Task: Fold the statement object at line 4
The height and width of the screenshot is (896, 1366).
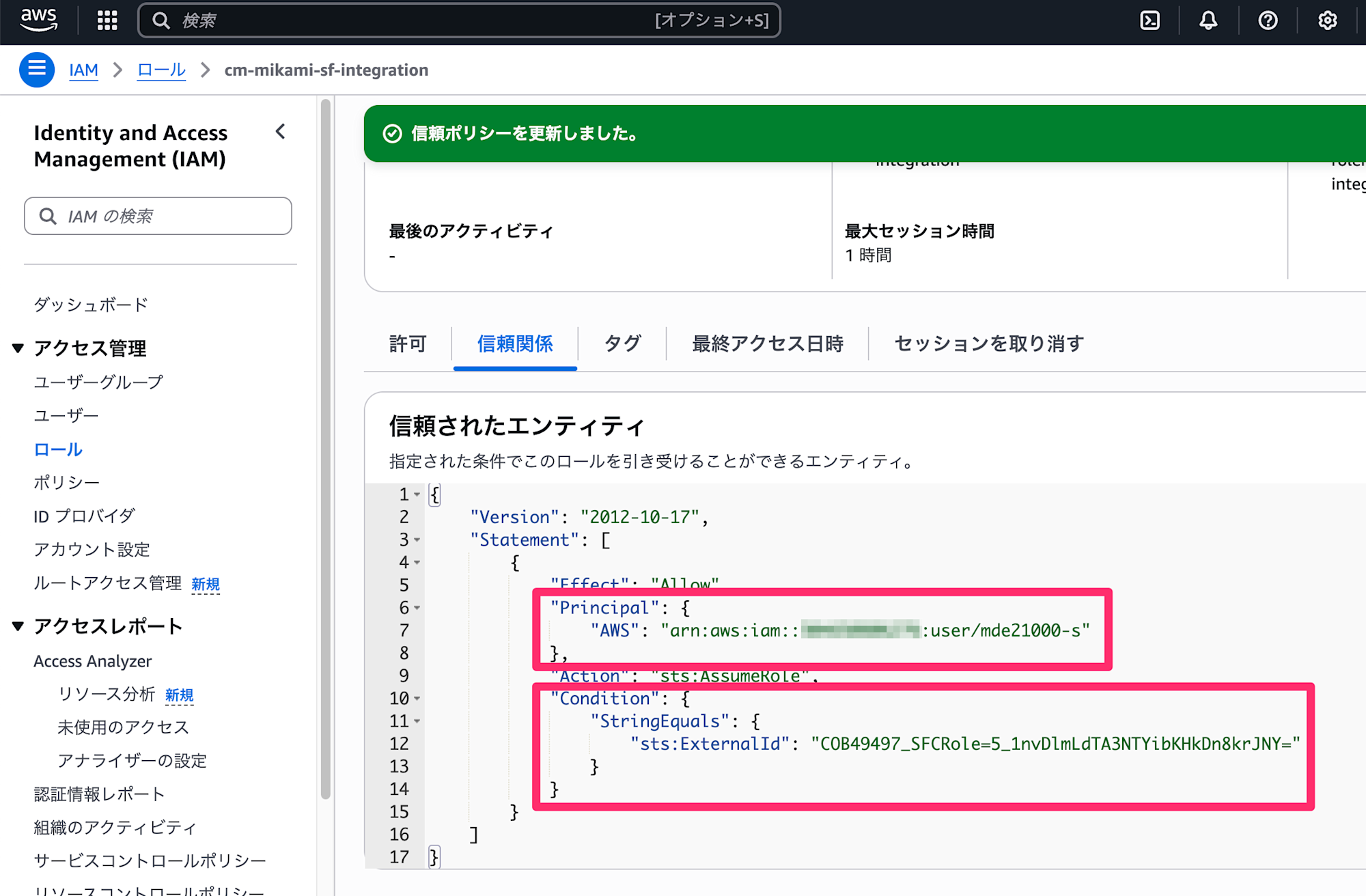Action: pos(417,563)
